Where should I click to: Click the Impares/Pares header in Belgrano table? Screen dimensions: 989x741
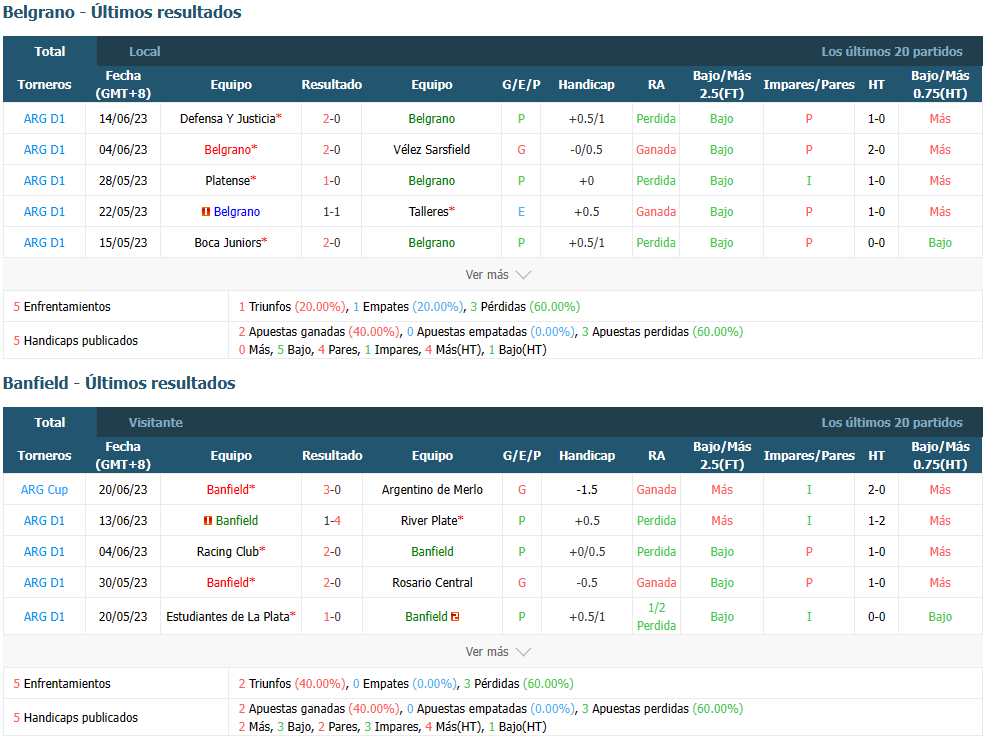pos(809,85)
